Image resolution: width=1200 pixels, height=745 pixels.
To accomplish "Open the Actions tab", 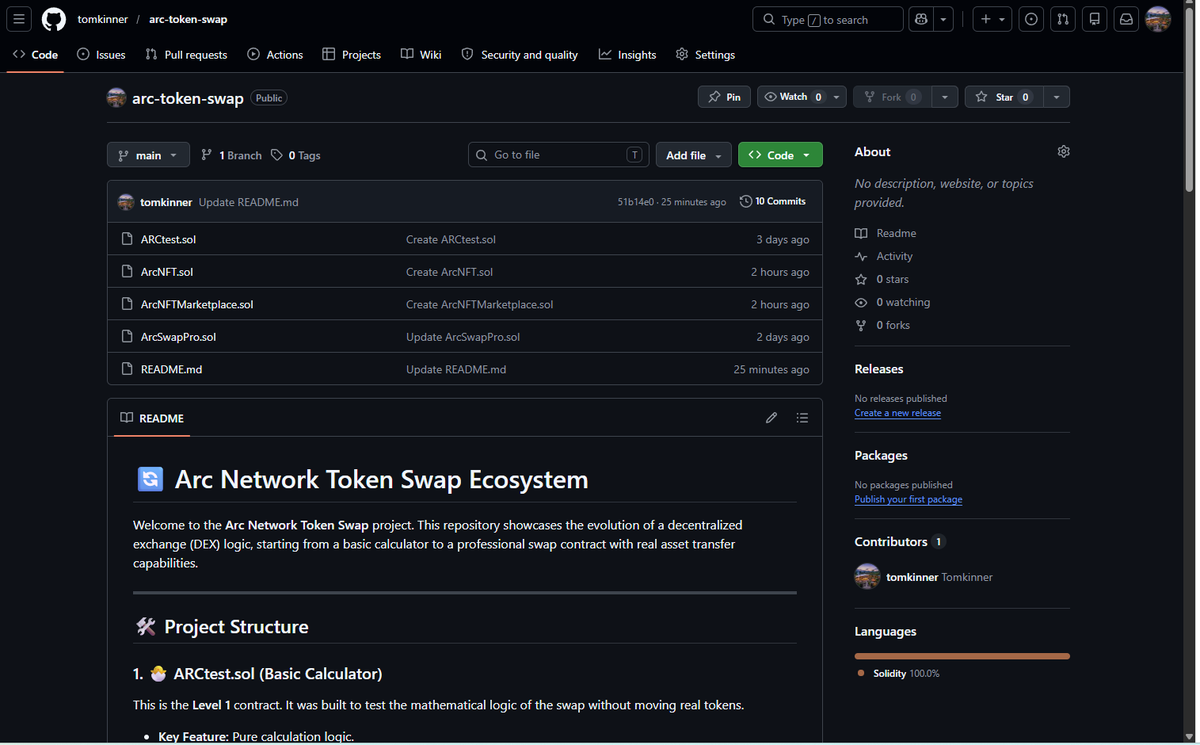I will (275, 54).
